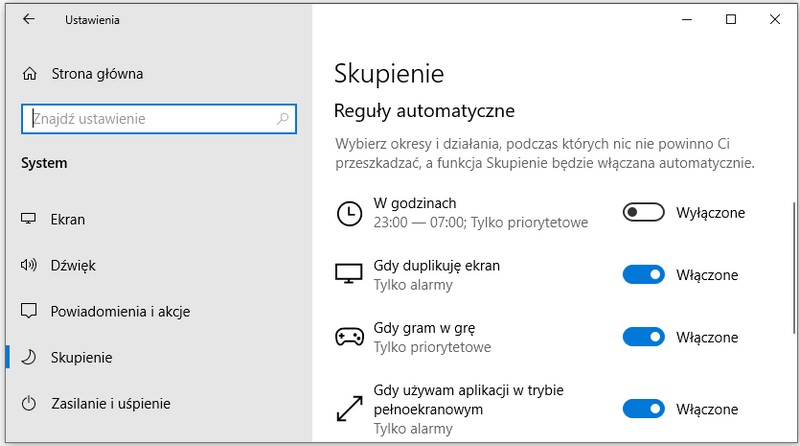The height and width of the screenshot is (446, 800).
Task: Click the Znajdź ustawienie search field
Action: pos(150,119)
